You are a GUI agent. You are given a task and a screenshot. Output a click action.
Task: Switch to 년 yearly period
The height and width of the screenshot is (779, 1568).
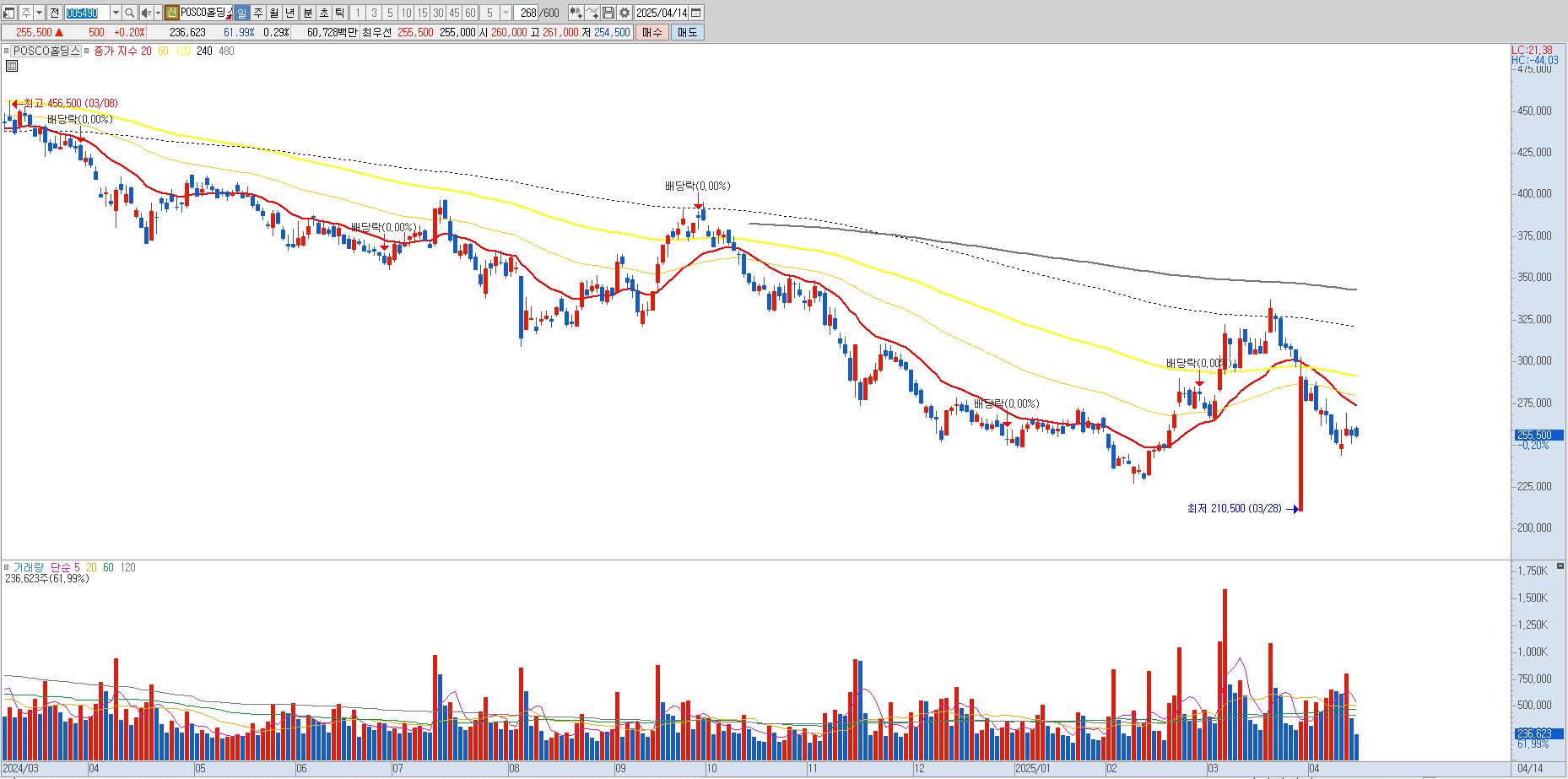coord(290,13)
